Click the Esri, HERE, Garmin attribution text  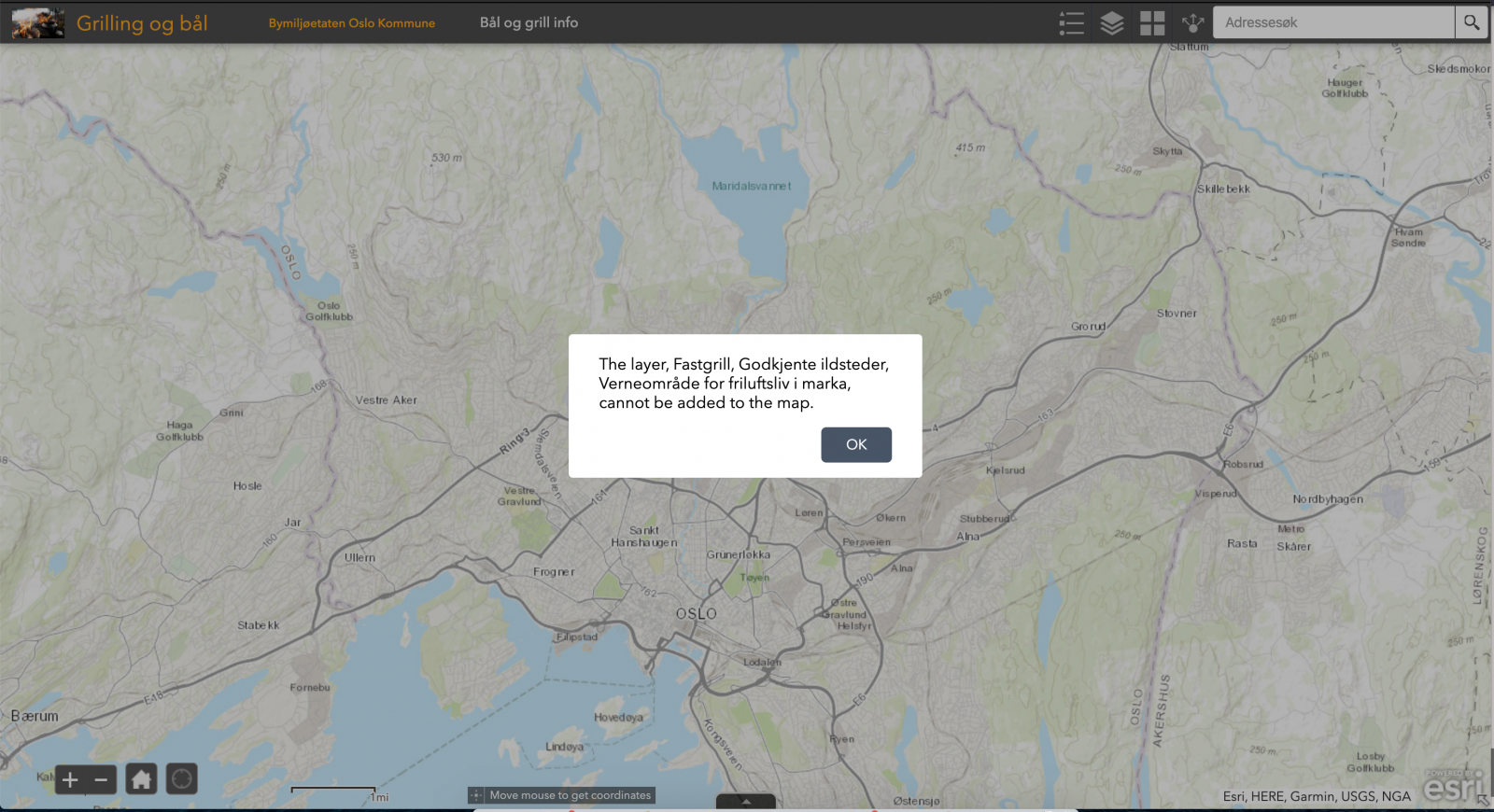point(1317,796)
